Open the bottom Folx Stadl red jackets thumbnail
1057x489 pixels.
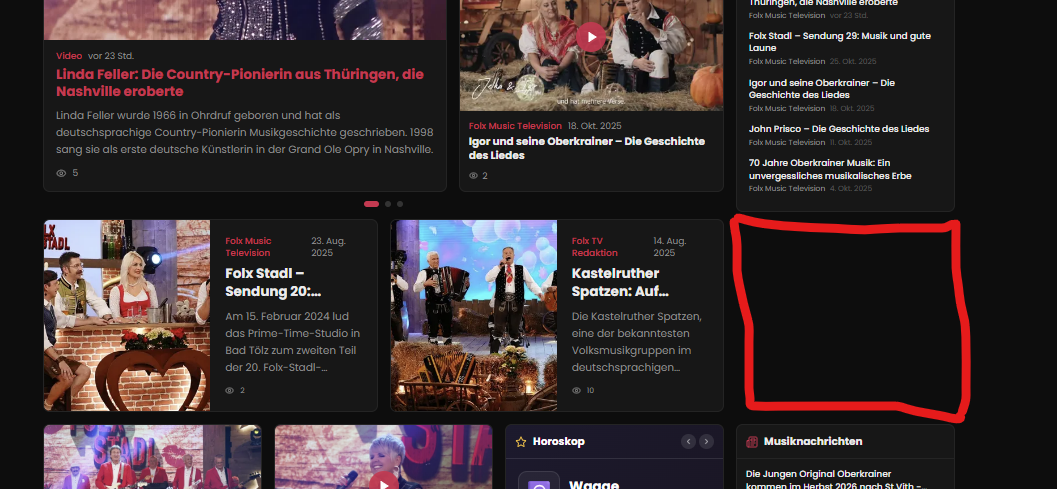pos(152,457)
